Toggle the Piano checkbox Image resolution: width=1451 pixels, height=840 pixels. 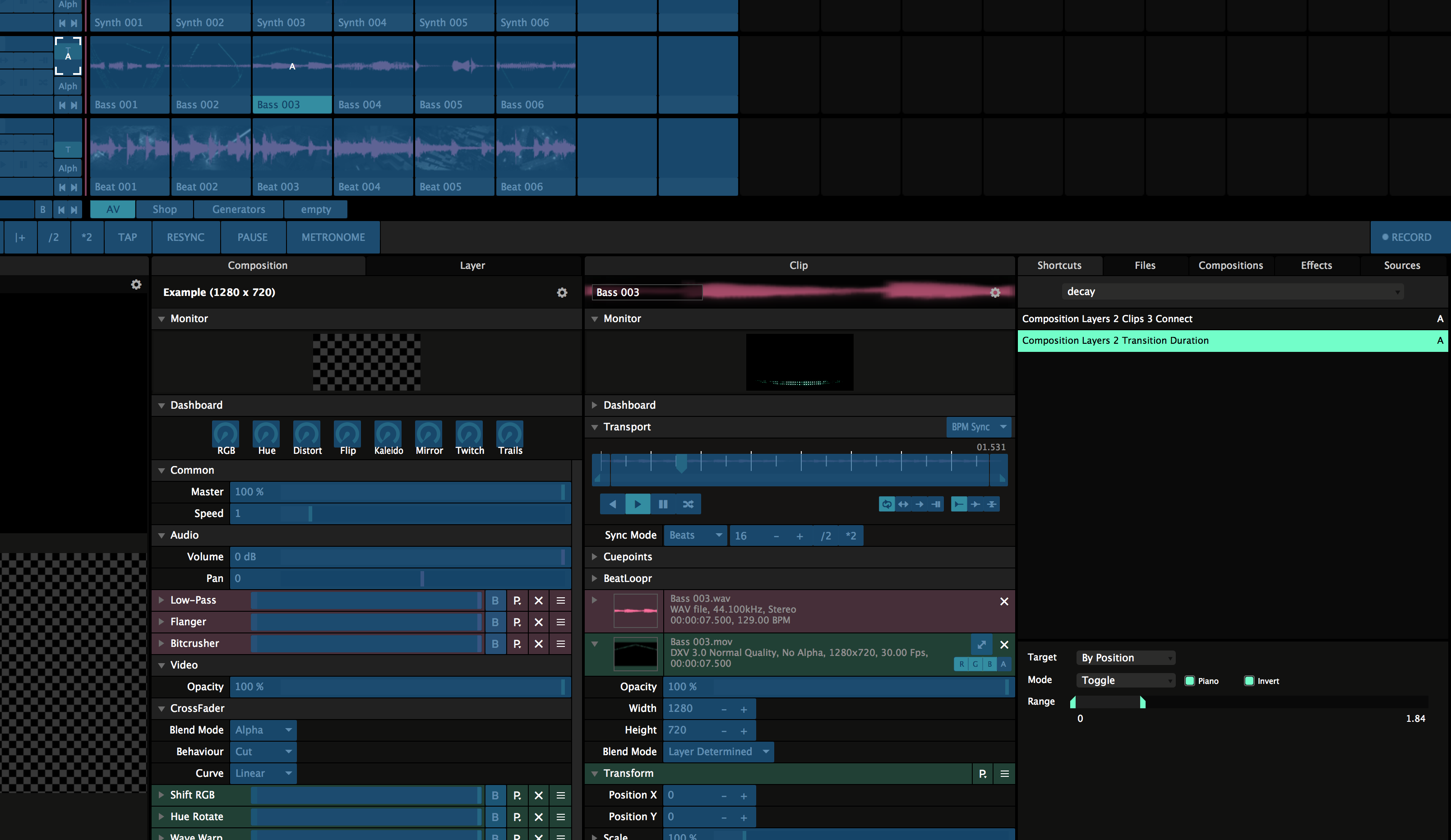point(1190,680)
